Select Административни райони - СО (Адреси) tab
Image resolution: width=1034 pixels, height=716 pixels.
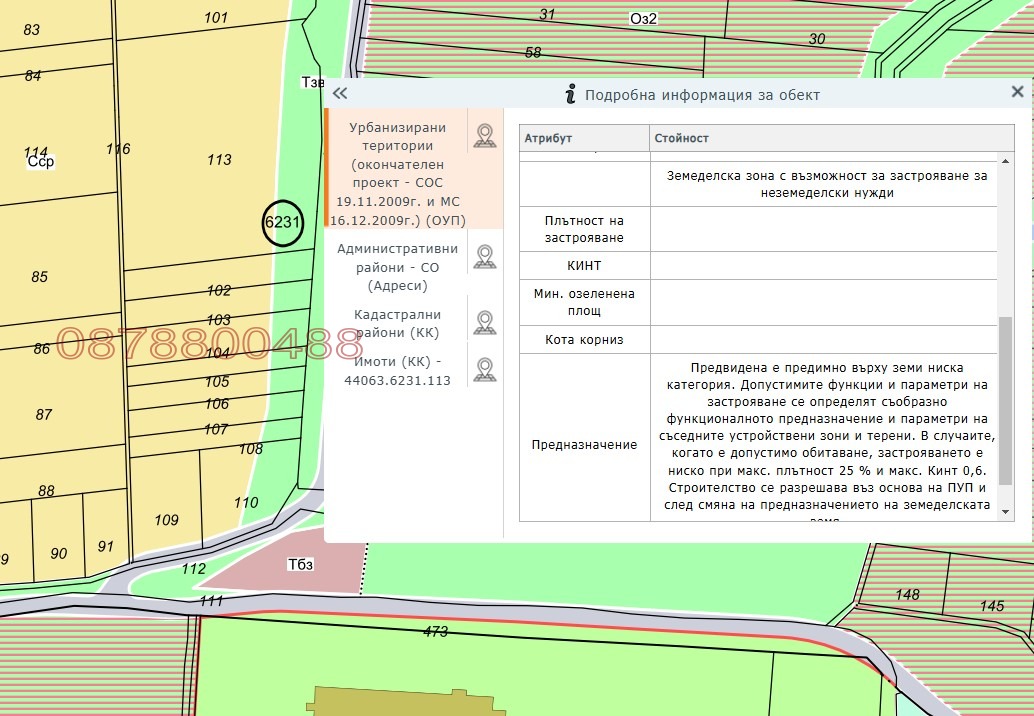(x=398, y=267)
